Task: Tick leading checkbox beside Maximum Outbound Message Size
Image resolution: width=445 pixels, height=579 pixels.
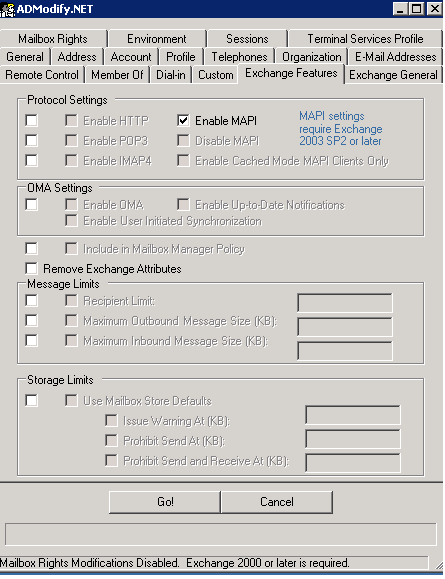Action: click(31, 320)
